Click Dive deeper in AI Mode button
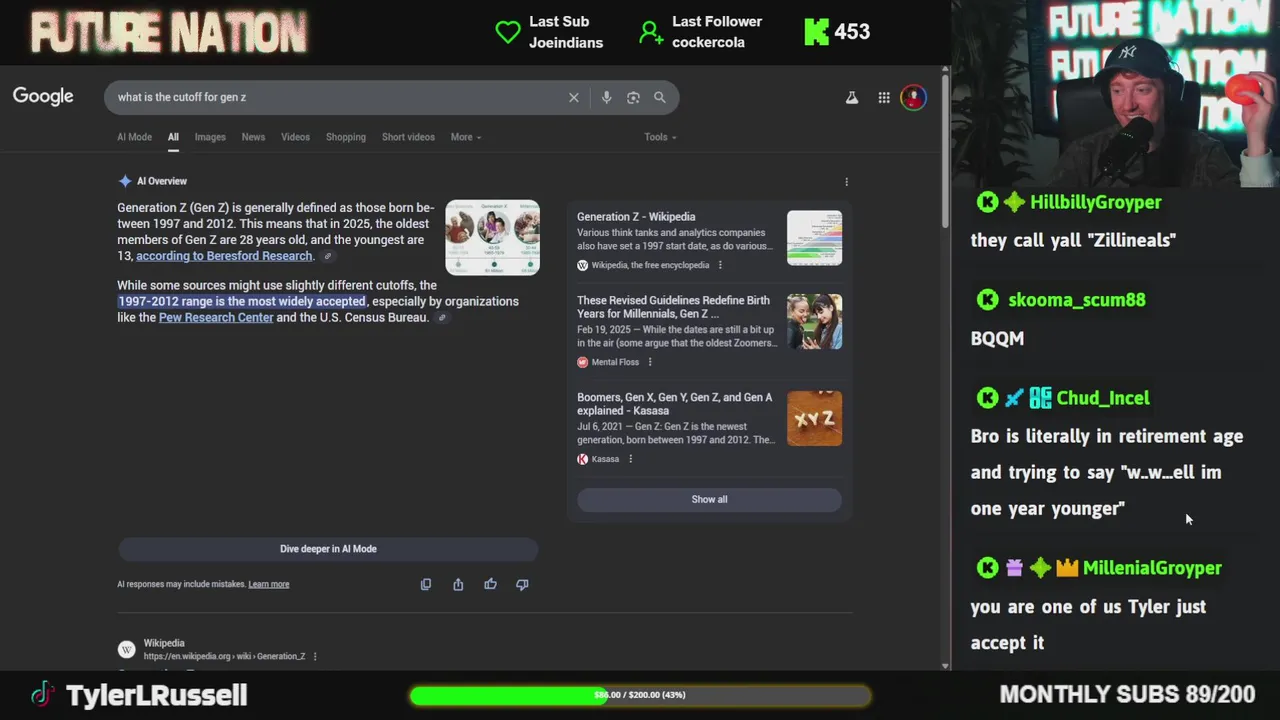Screen dimensions: 1280x720 328,548
